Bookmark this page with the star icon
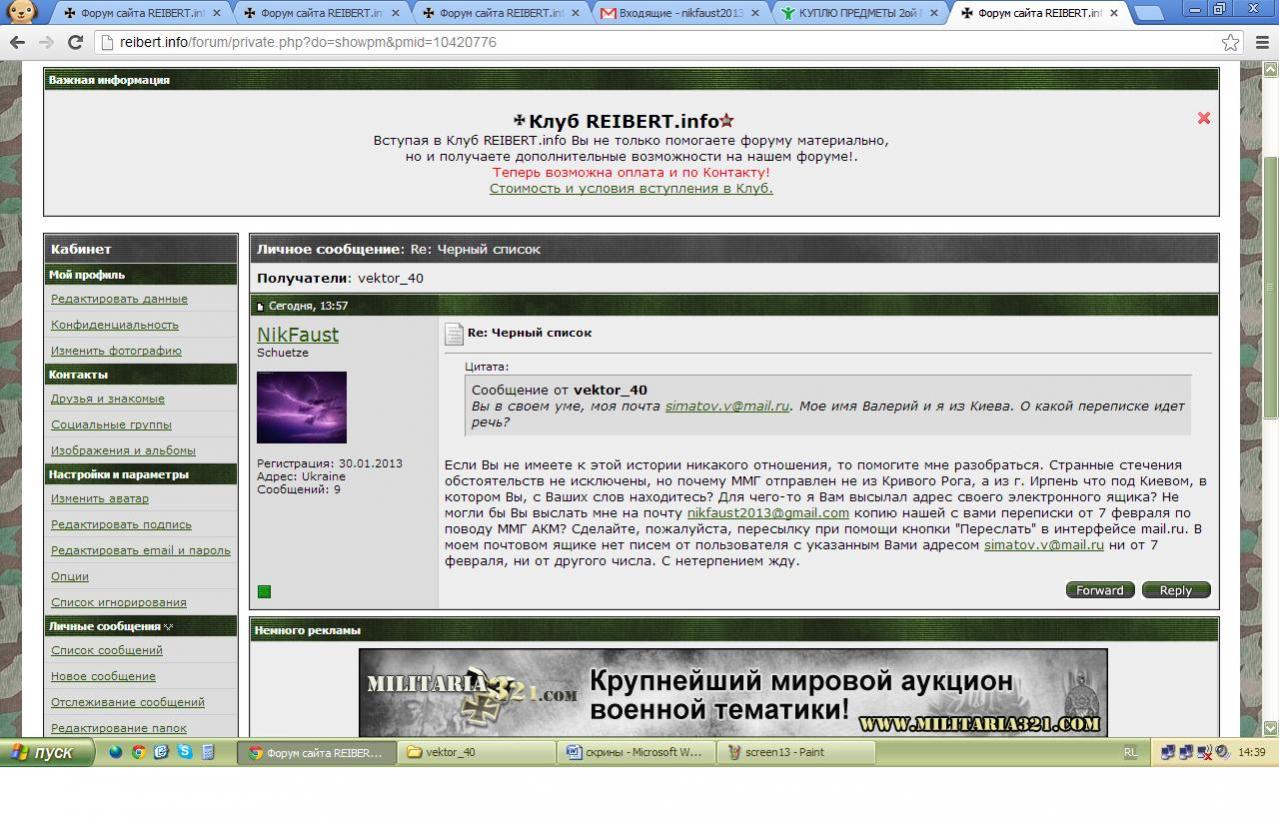1279x824 pixels. pos(1231,42)
